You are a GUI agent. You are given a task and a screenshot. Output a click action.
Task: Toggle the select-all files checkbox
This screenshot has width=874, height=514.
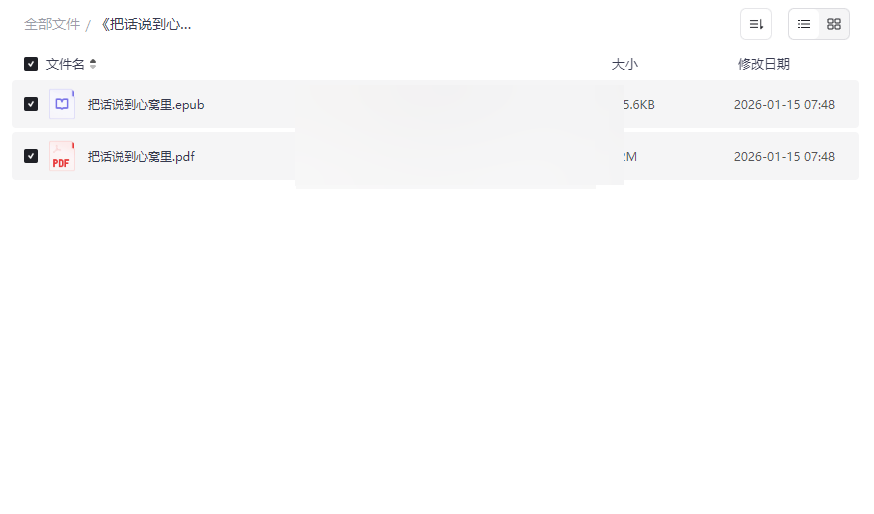click(31, 64)
